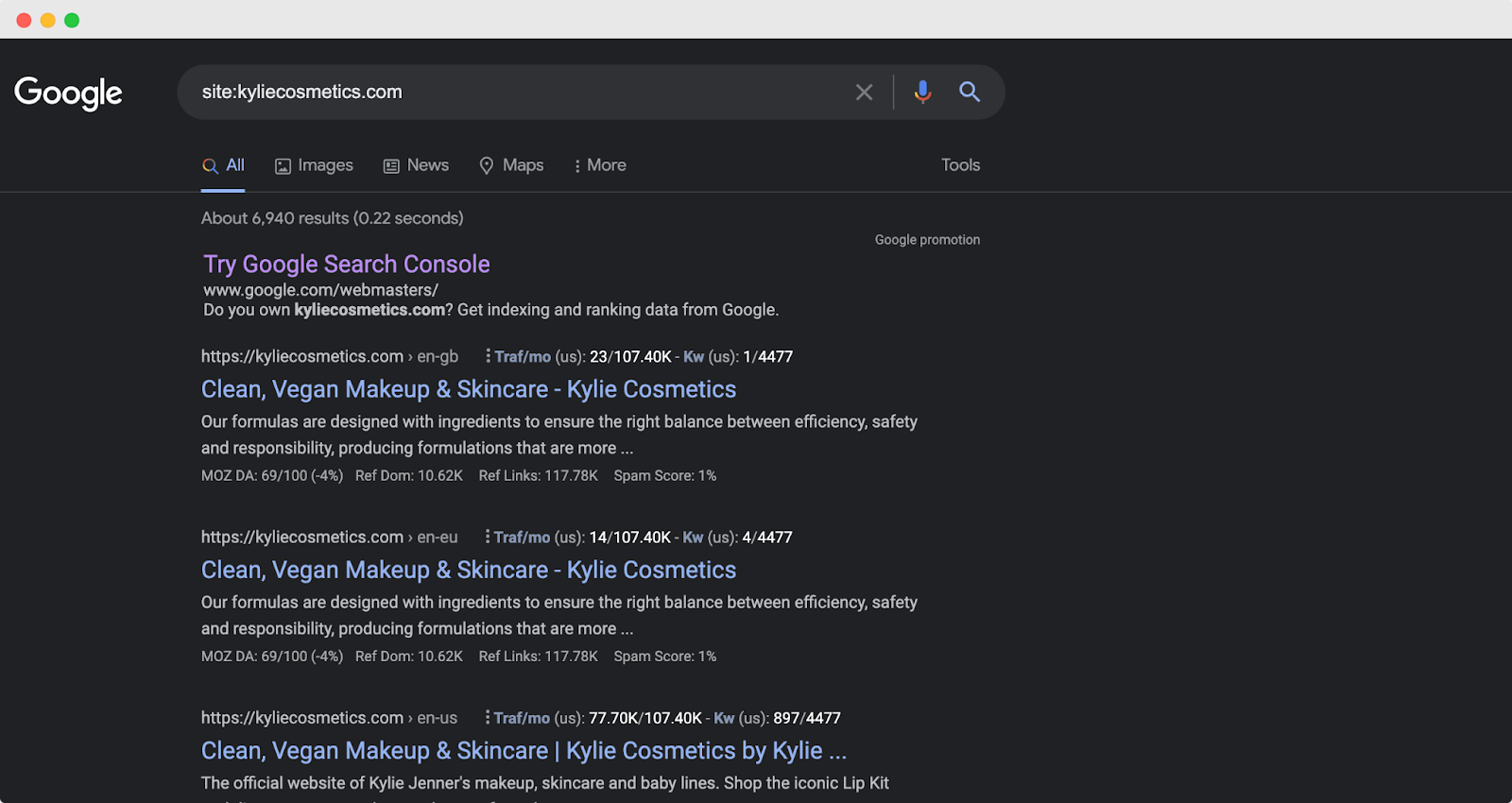Click the en-us result URL breadcrumb
Image resolution: width=1512 pixels, height=803 pixels.
[329, 717]
